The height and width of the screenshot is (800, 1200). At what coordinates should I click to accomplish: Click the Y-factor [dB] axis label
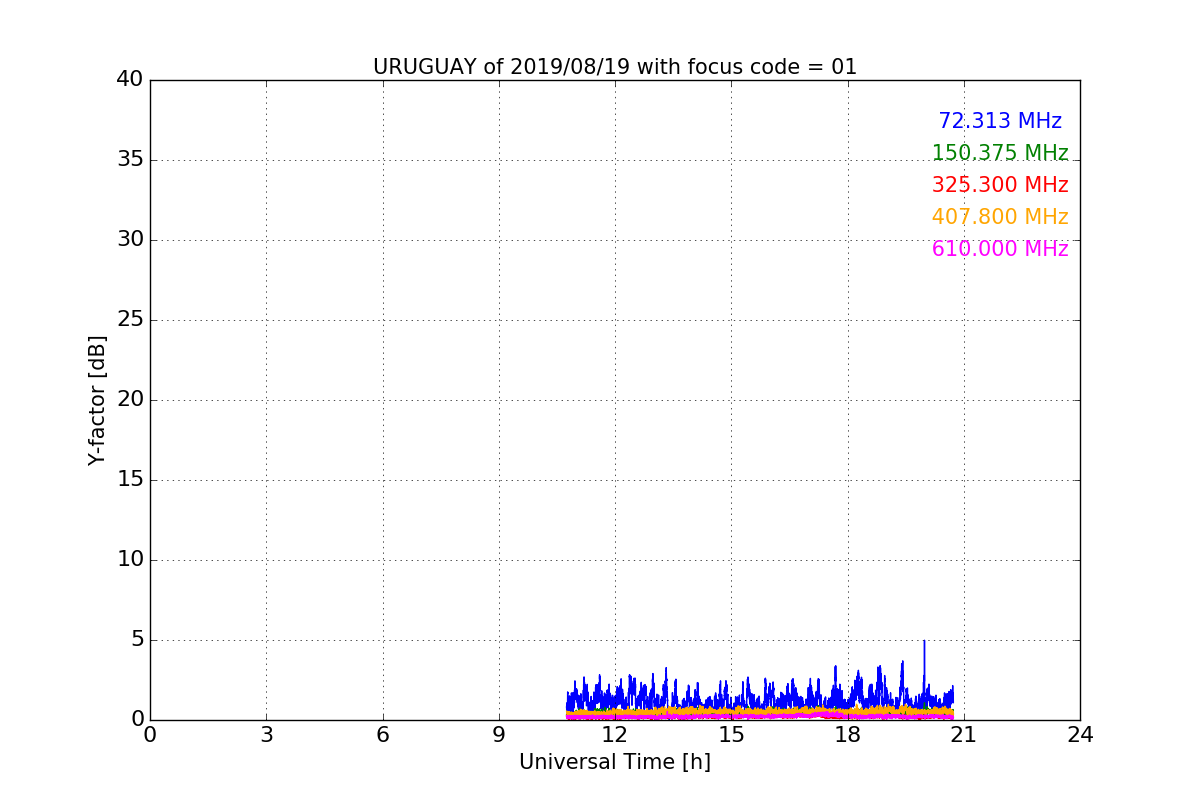97,400
